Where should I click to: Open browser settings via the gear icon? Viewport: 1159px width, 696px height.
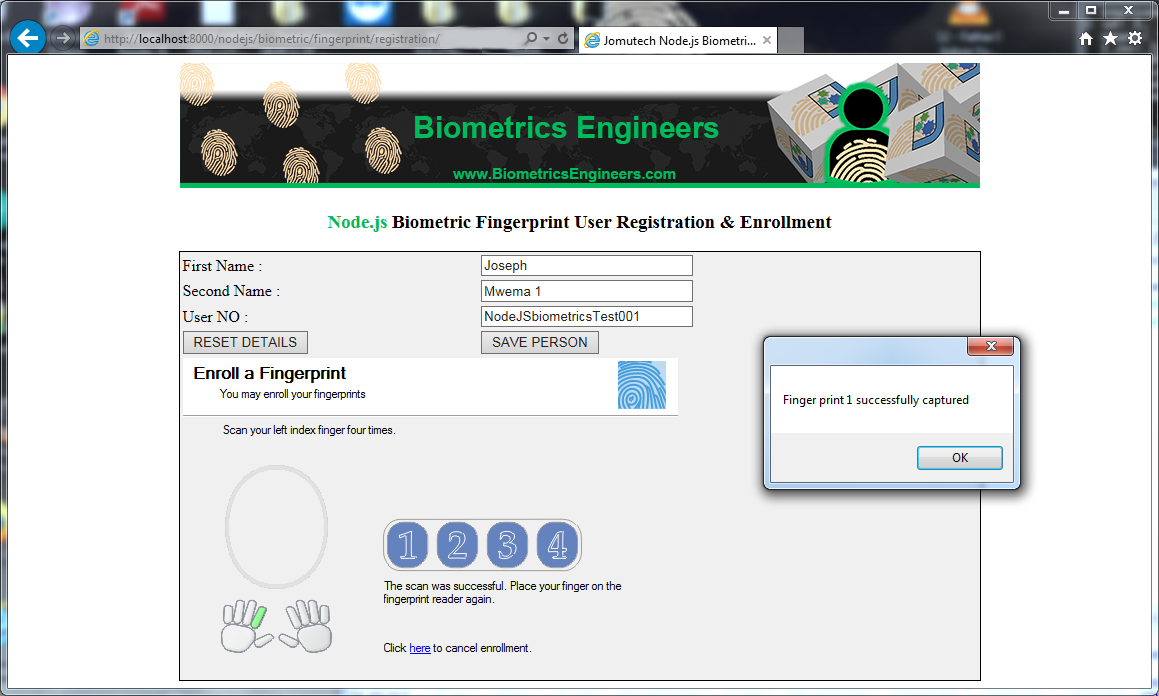(1134, 38)
